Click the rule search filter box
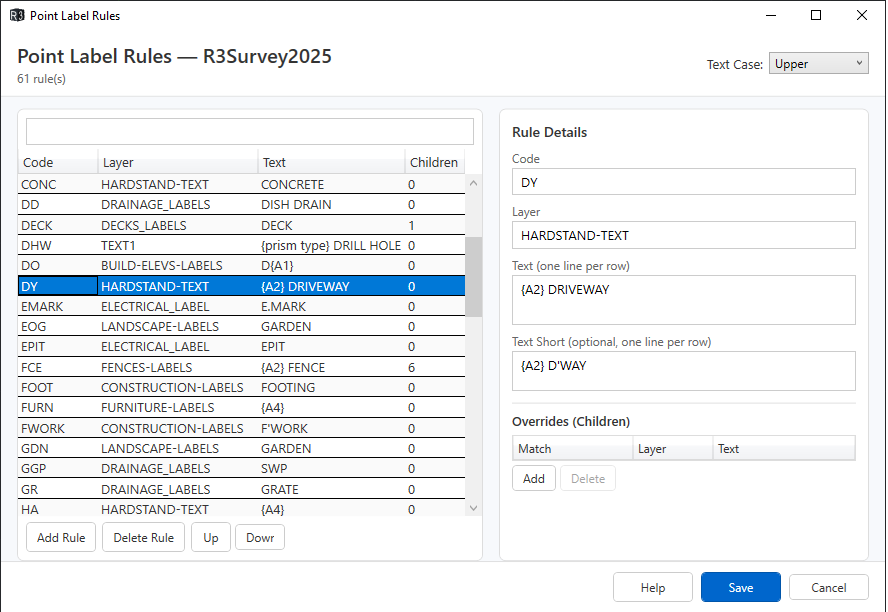Viewport: 888px width, 612px height. pos(250,131)
